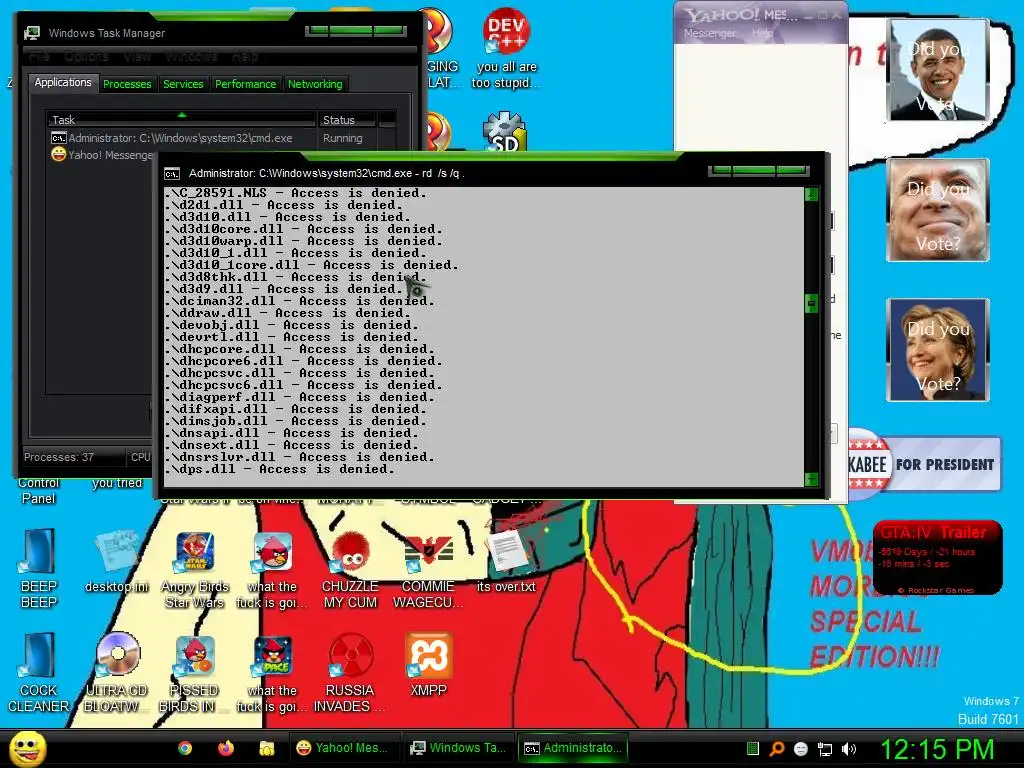Screen dimensions: 1024x768
Task: Click the C_28591.NLS Access denied line
Action: click(x=295, y=193)
